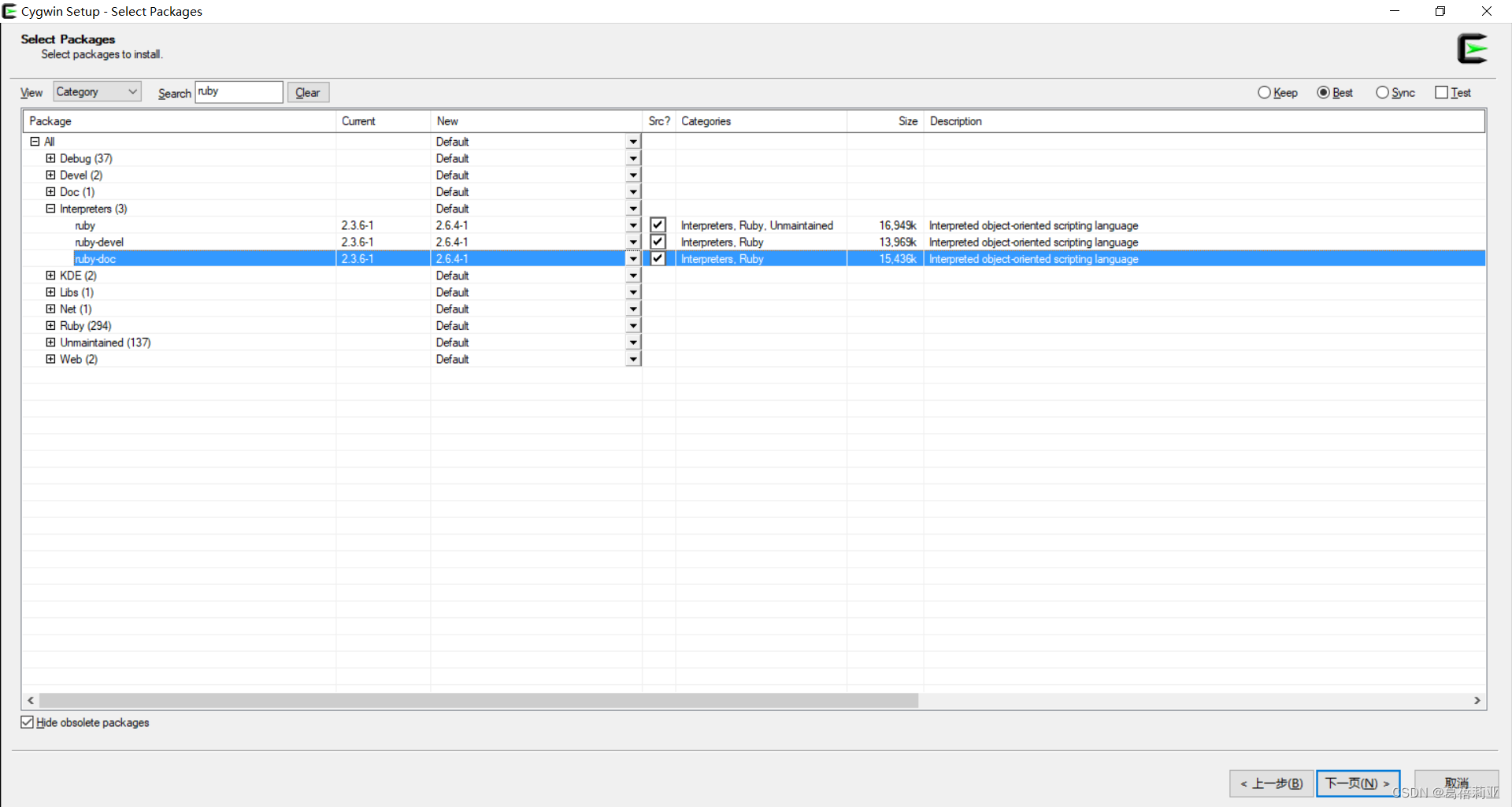The image size is (1512, 807).
Task: Open the New dropdown for Ruby category row
Action: pyautogui.click(x=633, y=325)
